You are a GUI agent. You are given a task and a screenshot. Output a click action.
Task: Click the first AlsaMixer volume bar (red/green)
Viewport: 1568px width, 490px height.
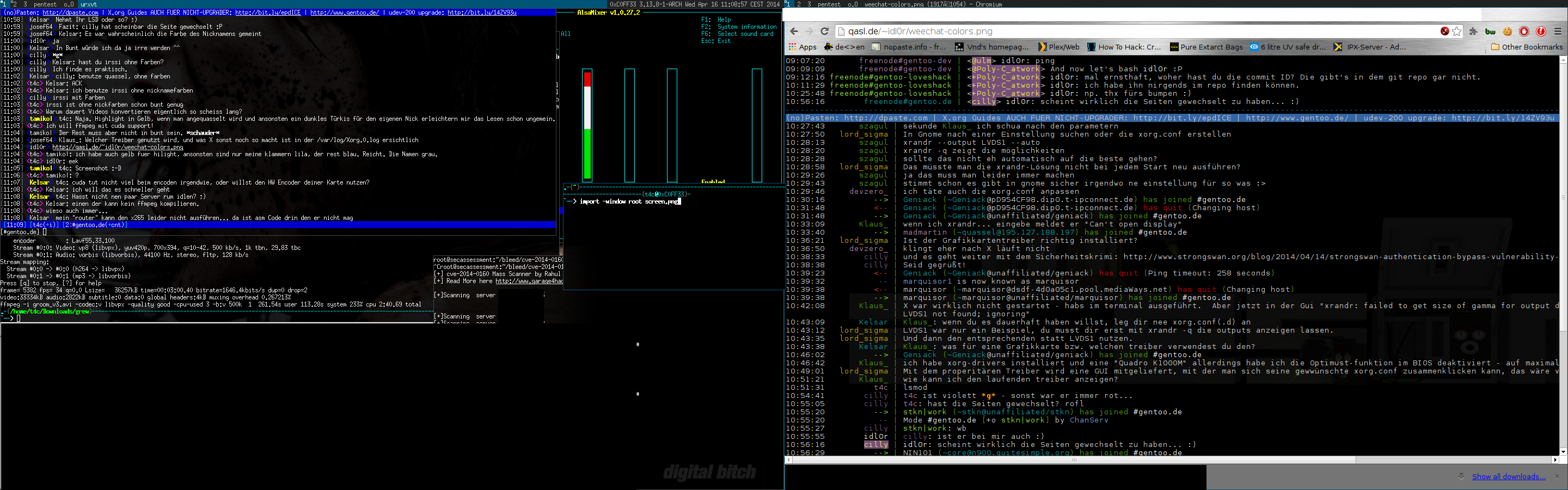(x=587, y=125)
